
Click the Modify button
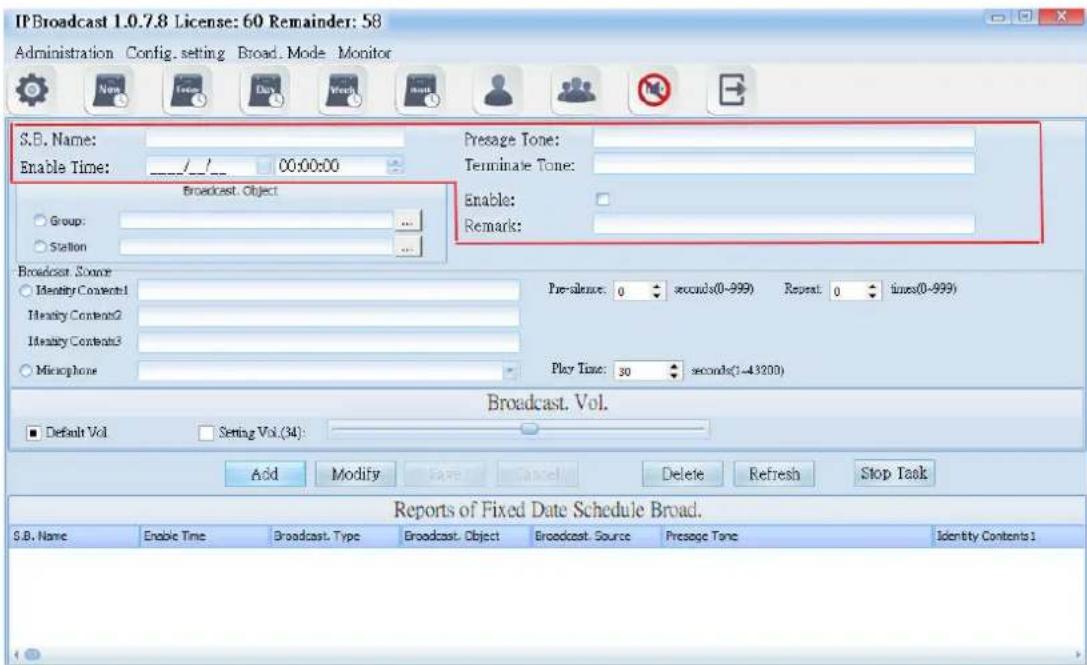tap(356, 474)
